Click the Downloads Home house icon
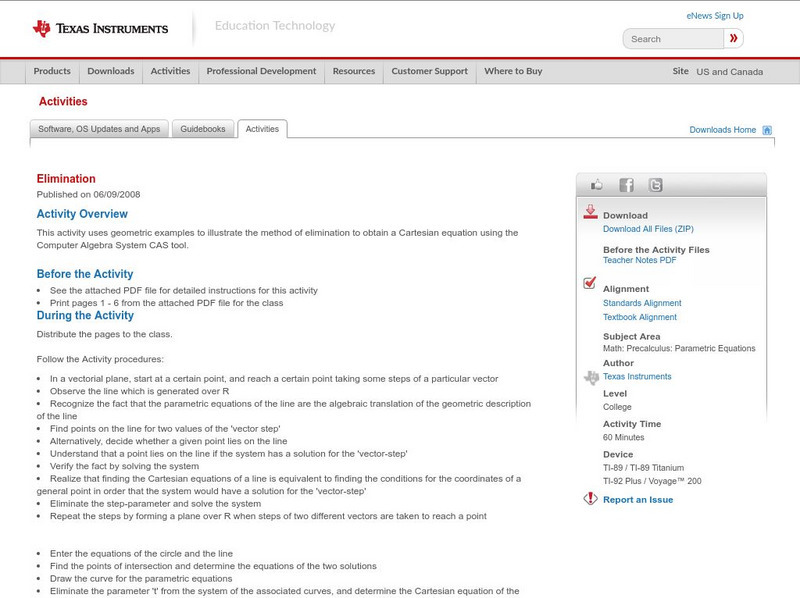 767,130
